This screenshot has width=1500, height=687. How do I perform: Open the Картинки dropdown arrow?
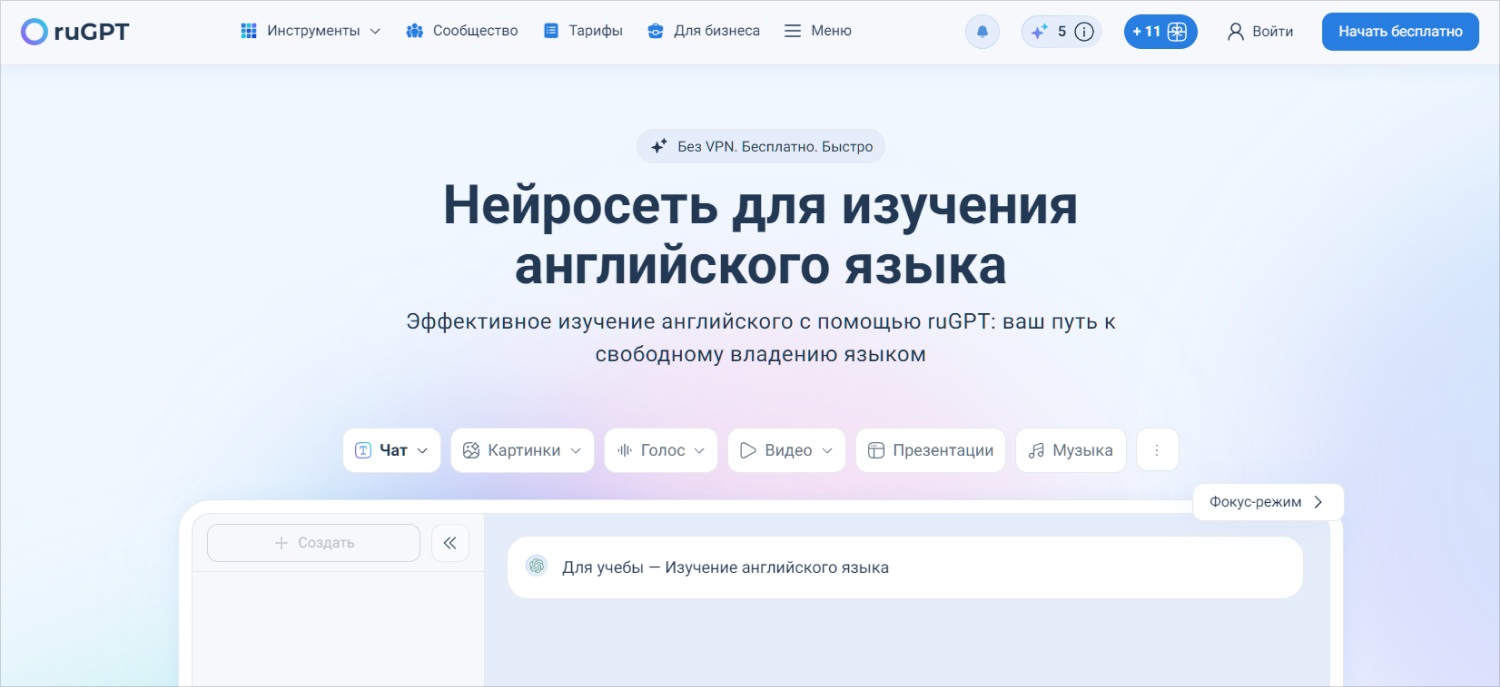point(576,451)
